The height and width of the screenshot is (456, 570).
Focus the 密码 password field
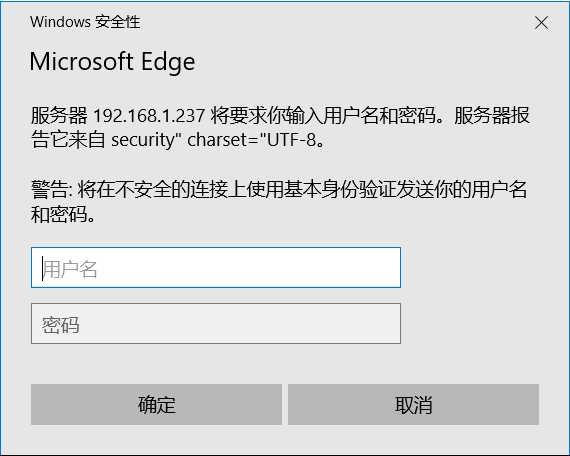point(216,323)
